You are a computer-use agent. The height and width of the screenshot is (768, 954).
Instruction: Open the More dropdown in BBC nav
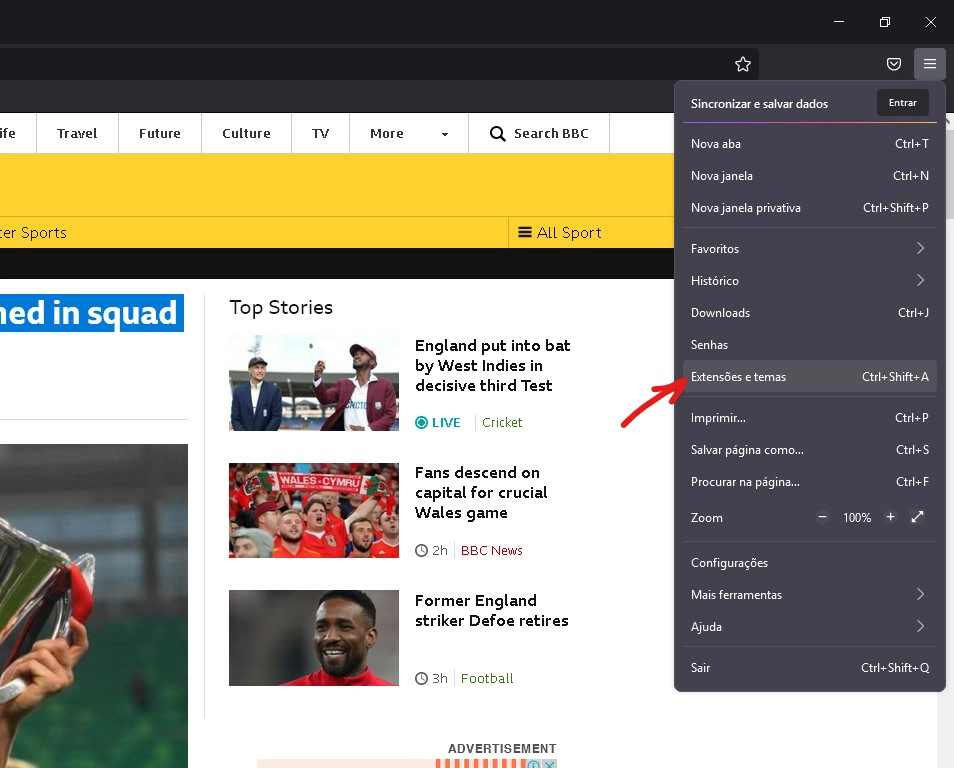[x=408, y=133]
